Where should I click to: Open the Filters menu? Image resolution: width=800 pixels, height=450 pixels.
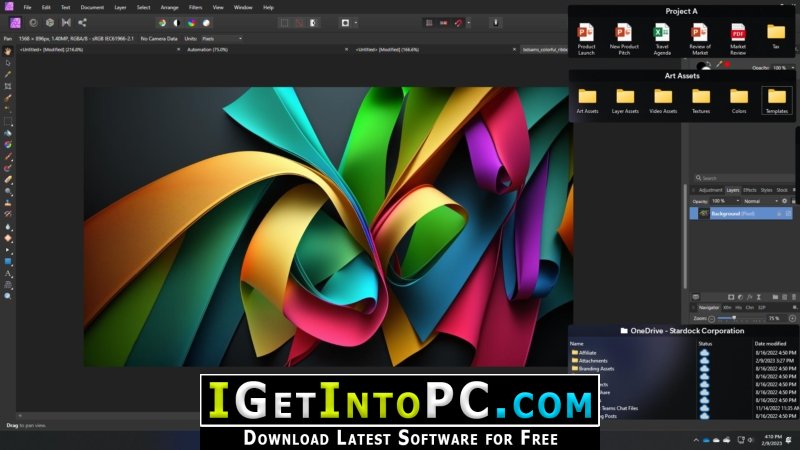pos(195,8)
